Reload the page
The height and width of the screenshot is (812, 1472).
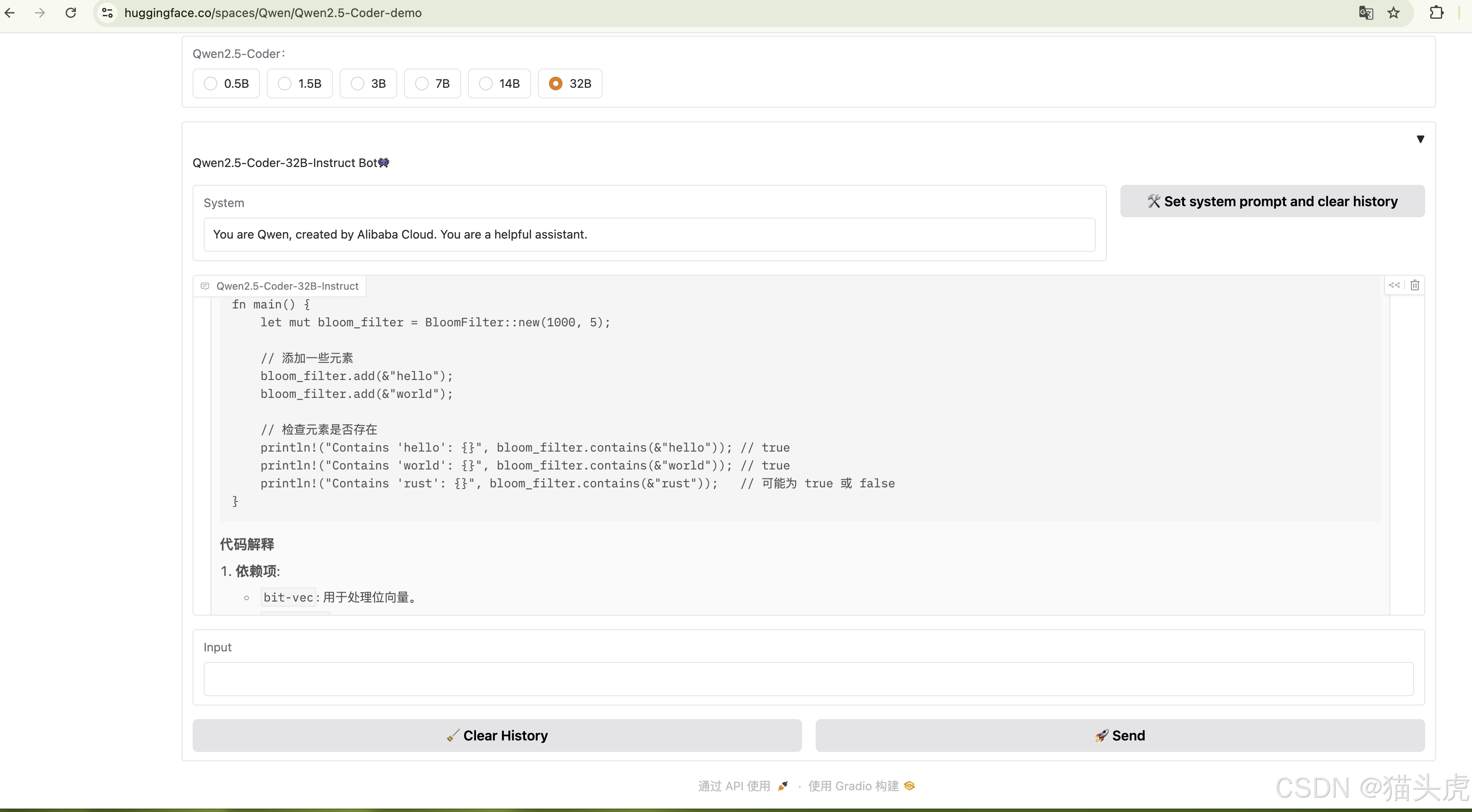coord(71,13)
